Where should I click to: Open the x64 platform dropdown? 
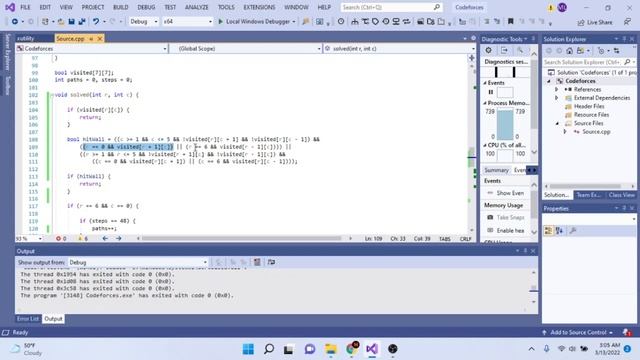point(188,22)
